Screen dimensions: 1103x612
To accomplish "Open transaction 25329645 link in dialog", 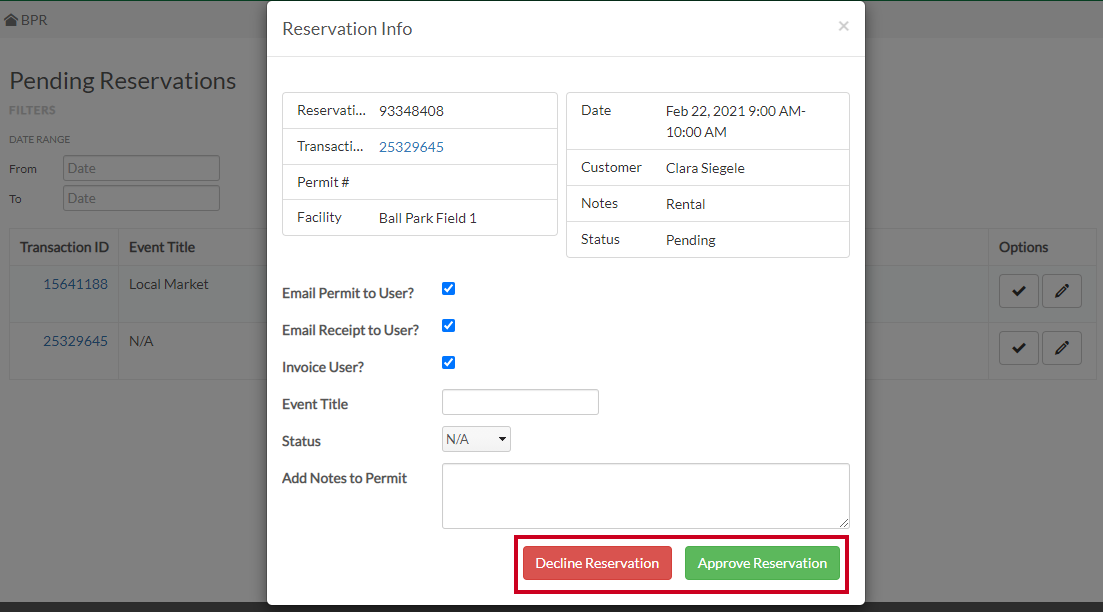I will tap(412, 147).
